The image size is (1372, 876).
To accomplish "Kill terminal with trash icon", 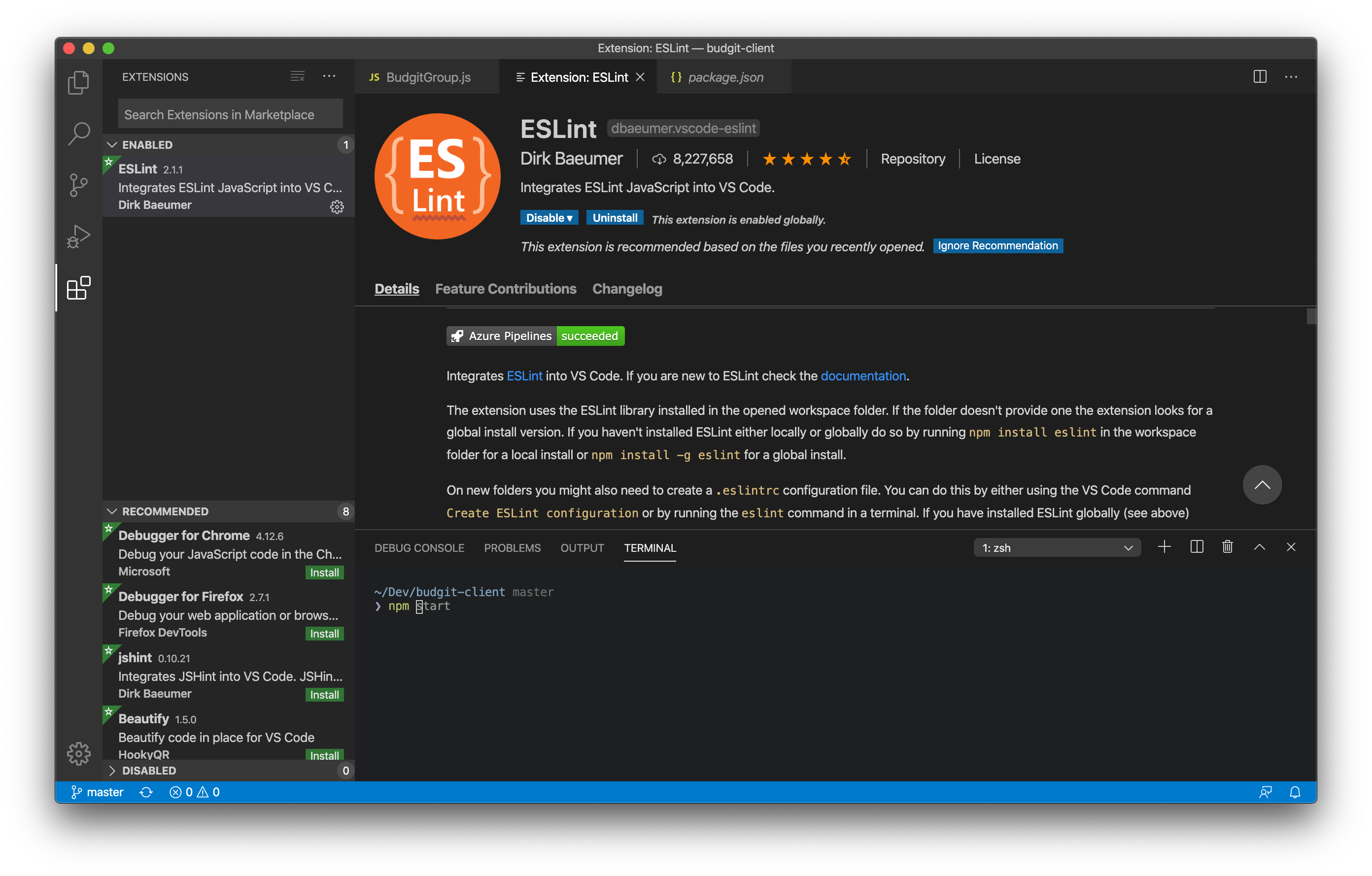I will [x=1227, y=547].
